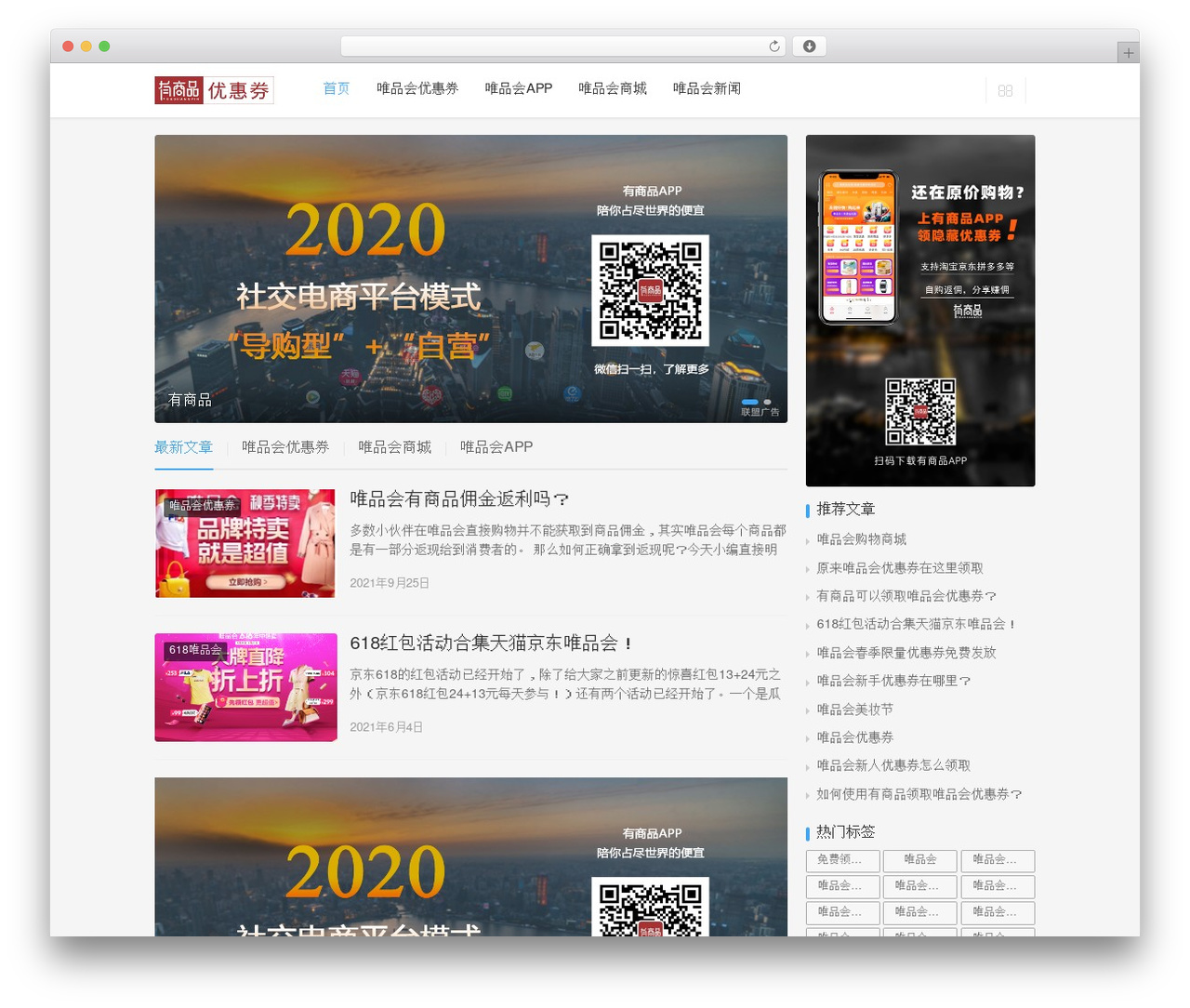Go to 唯品会APP in top navigation
This screenshot has width=1190, height=1008.
519,88
